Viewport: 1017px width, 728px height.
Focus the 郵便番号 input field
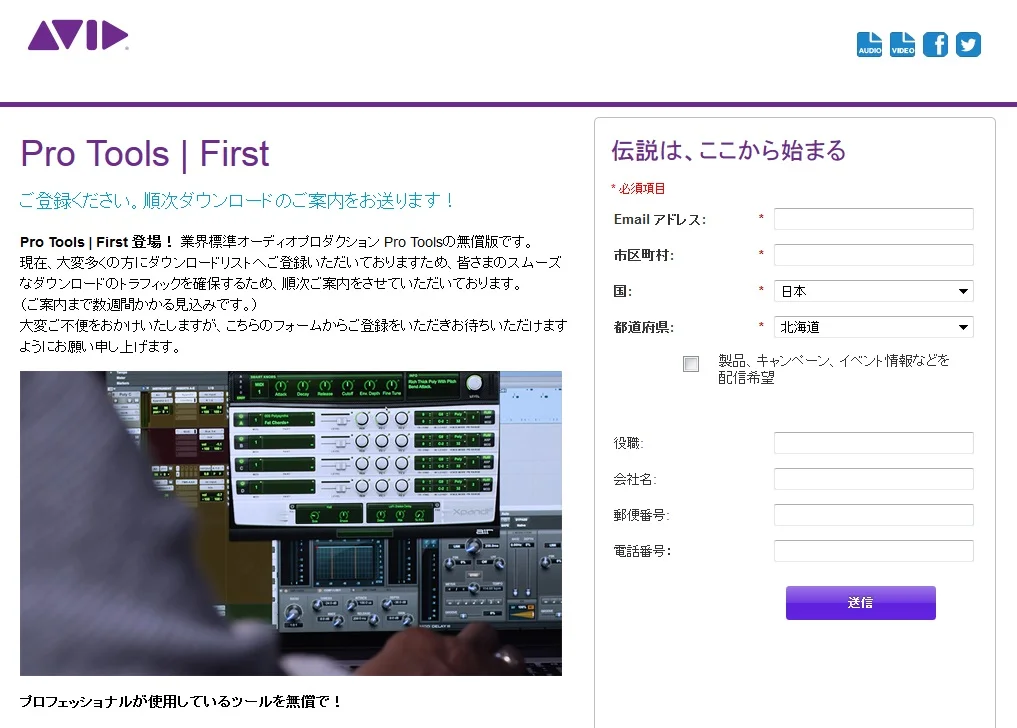tap(873, 515)
